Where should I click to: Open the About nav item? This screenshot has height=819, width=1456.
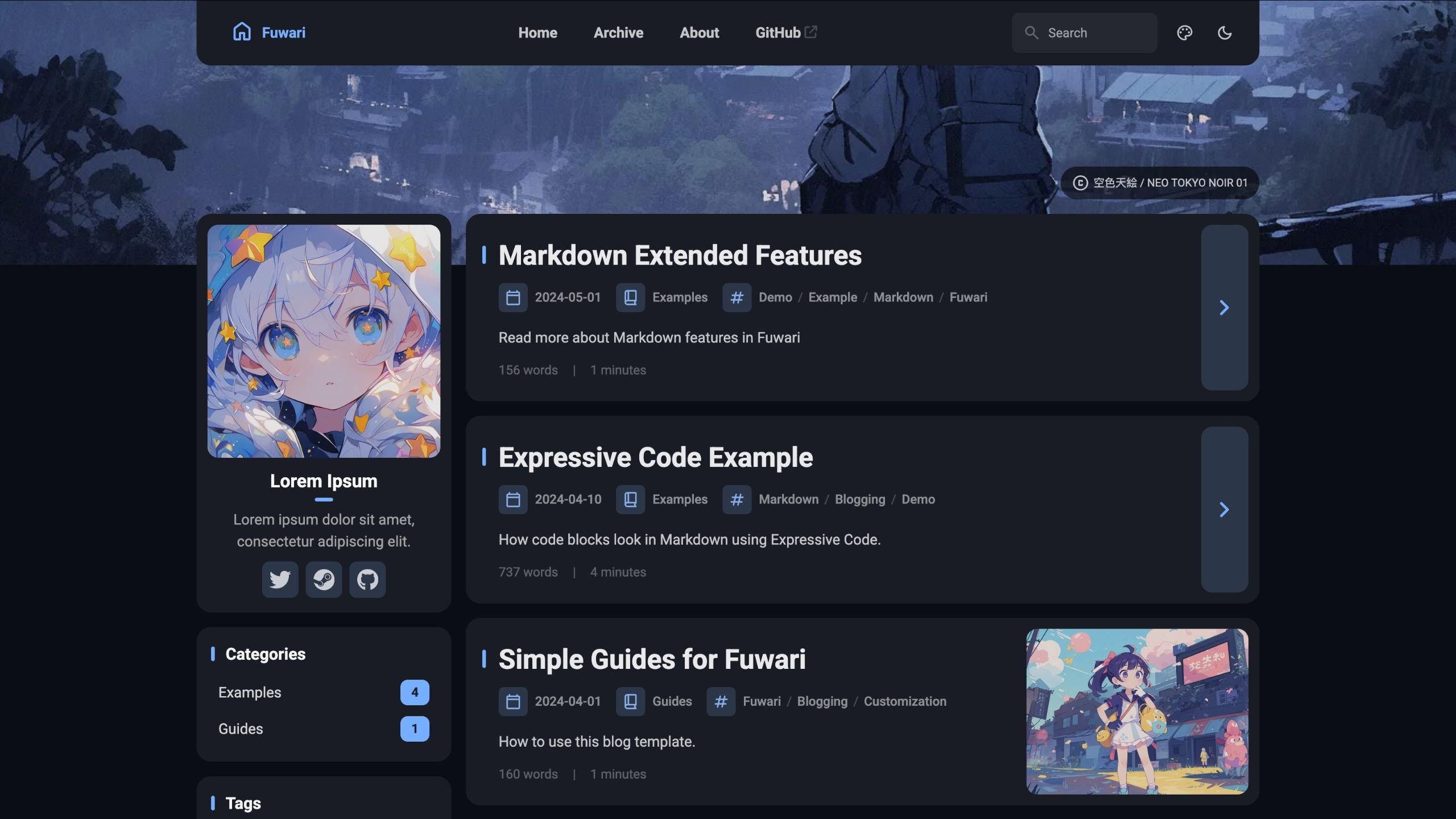(699, 32)
